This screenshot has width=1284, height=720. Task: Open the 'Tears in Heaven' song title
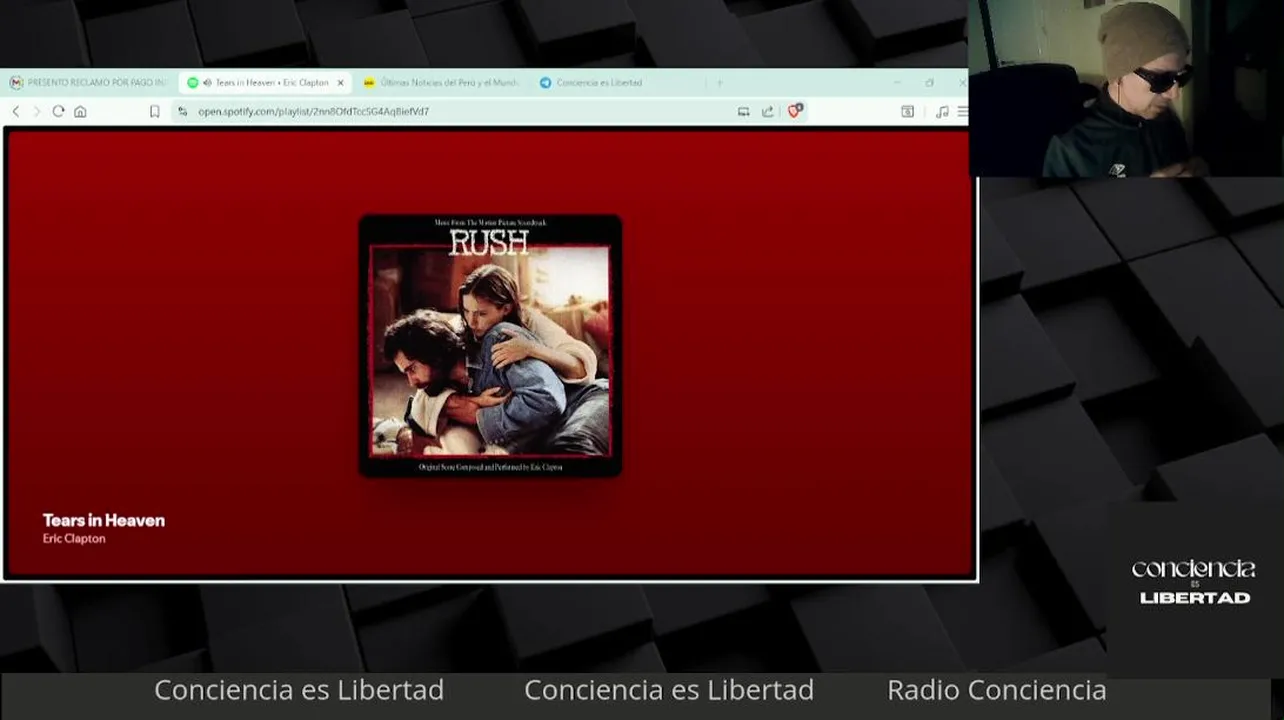tap(103, 520)
